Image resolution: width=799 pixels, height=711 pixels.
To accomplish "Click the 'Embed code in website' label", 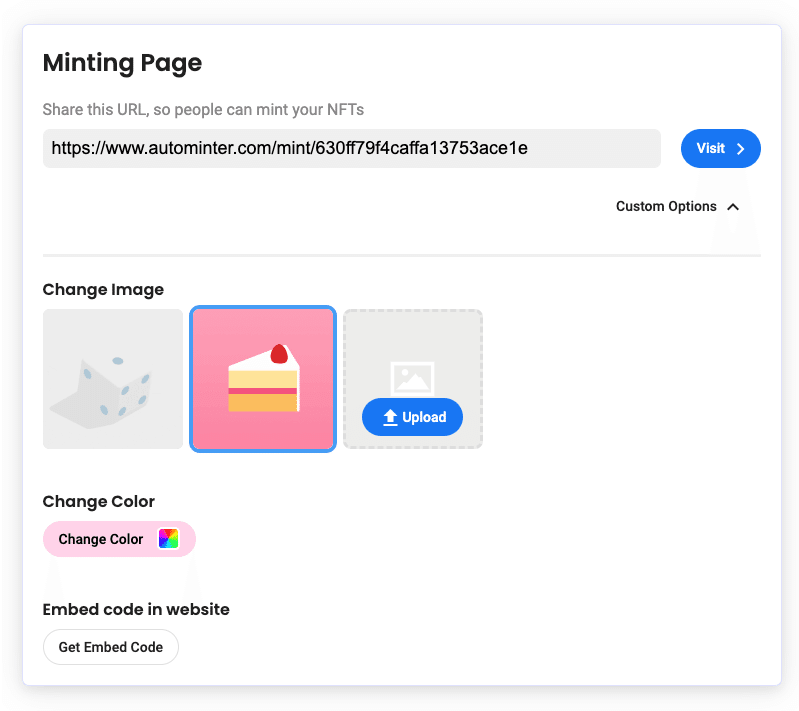I will [136, 609].
